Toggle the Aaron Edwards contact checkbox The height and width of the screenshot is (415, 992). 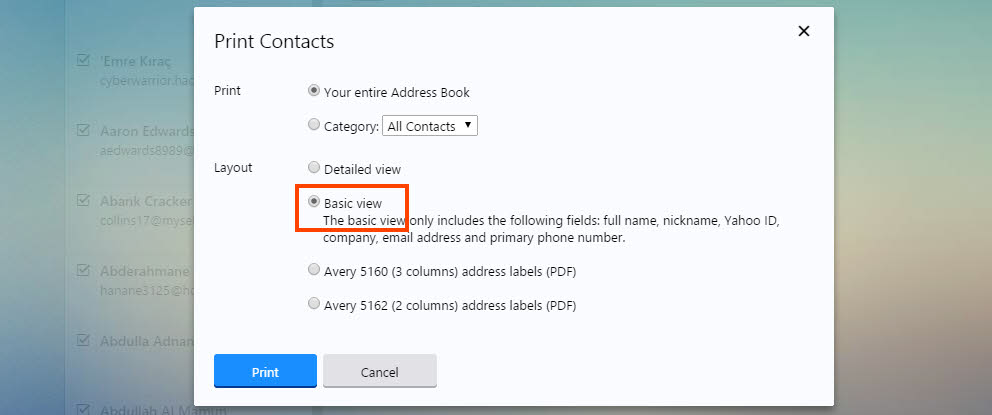point(84,130)
